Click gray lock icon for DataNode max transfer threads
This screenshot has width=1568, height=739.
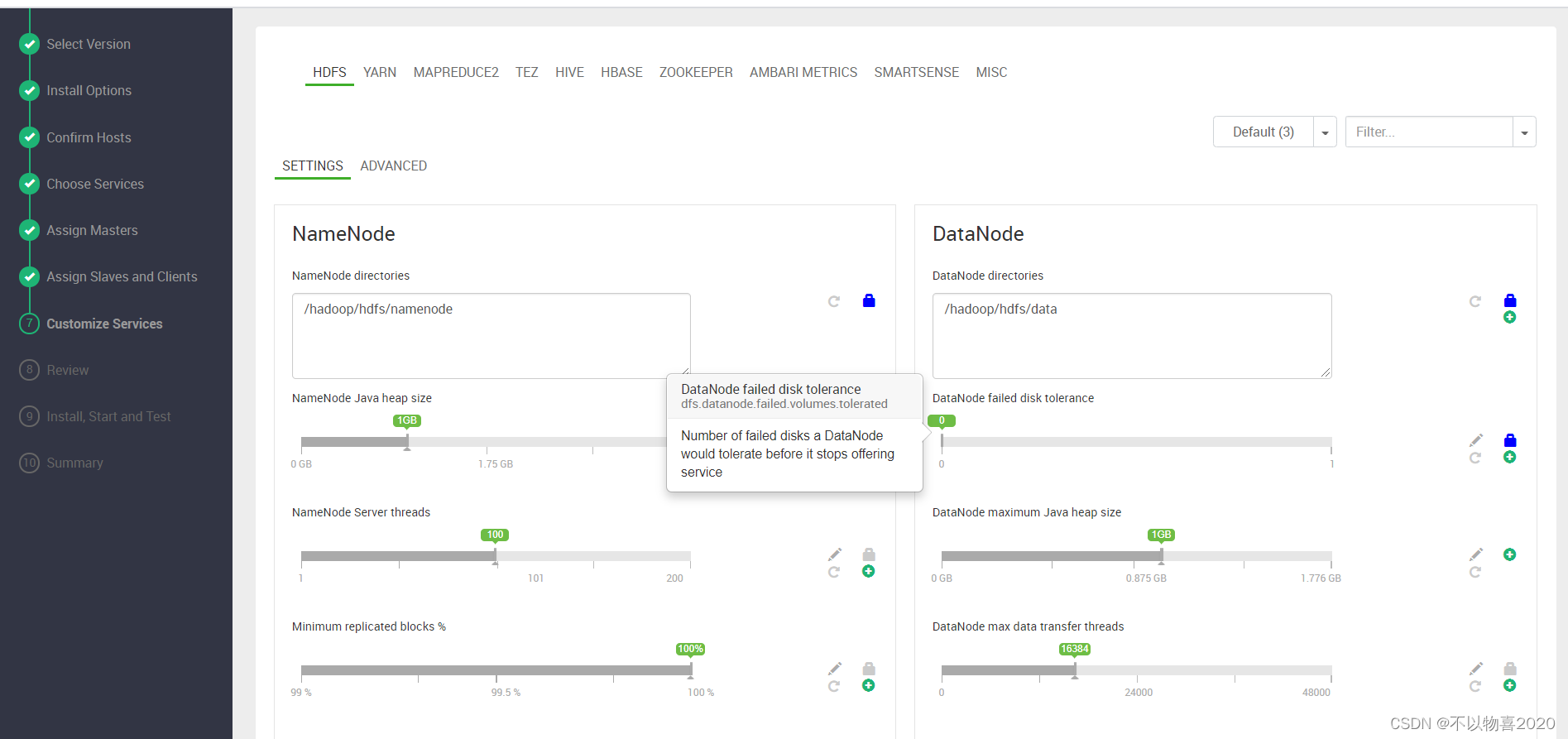point(1510,668)
